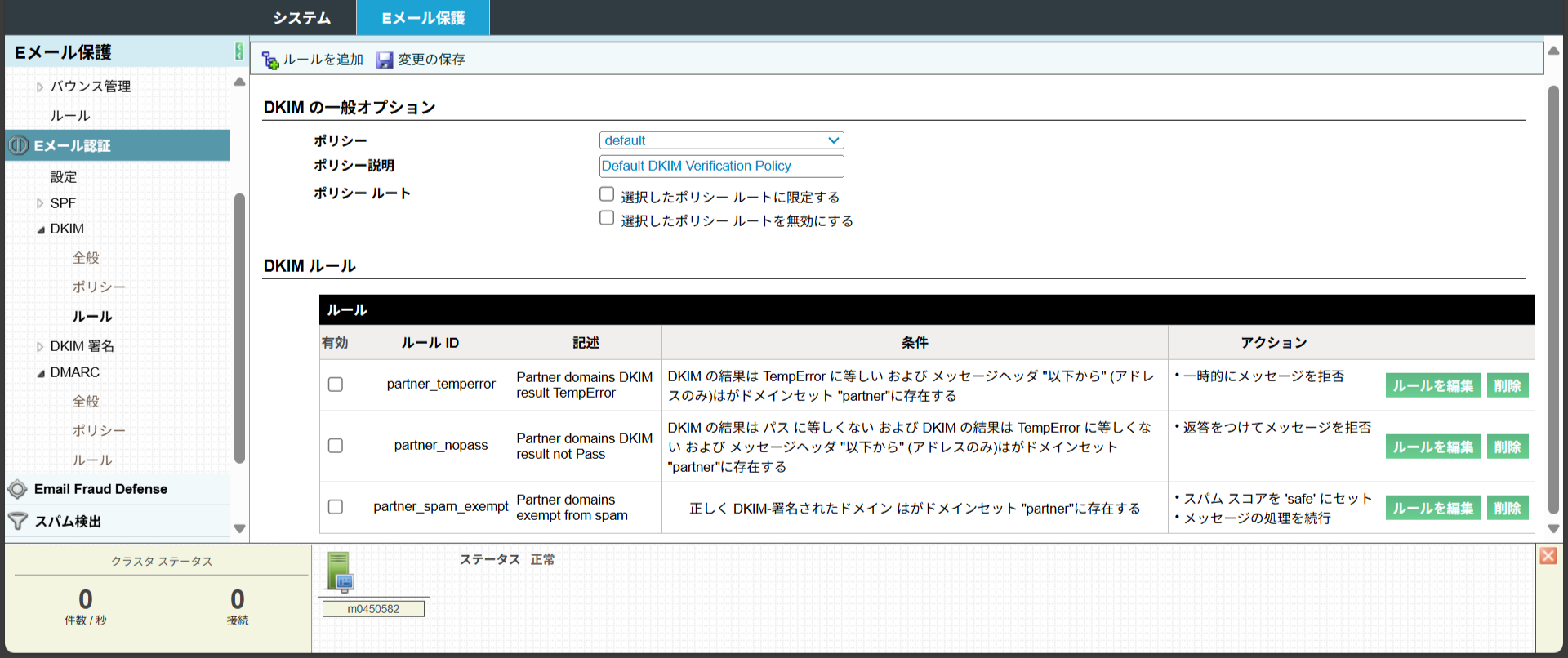Click the Add Rule (ルールを追加) icon
Viewport: 1568px width, 658px height.
[270, 60]
